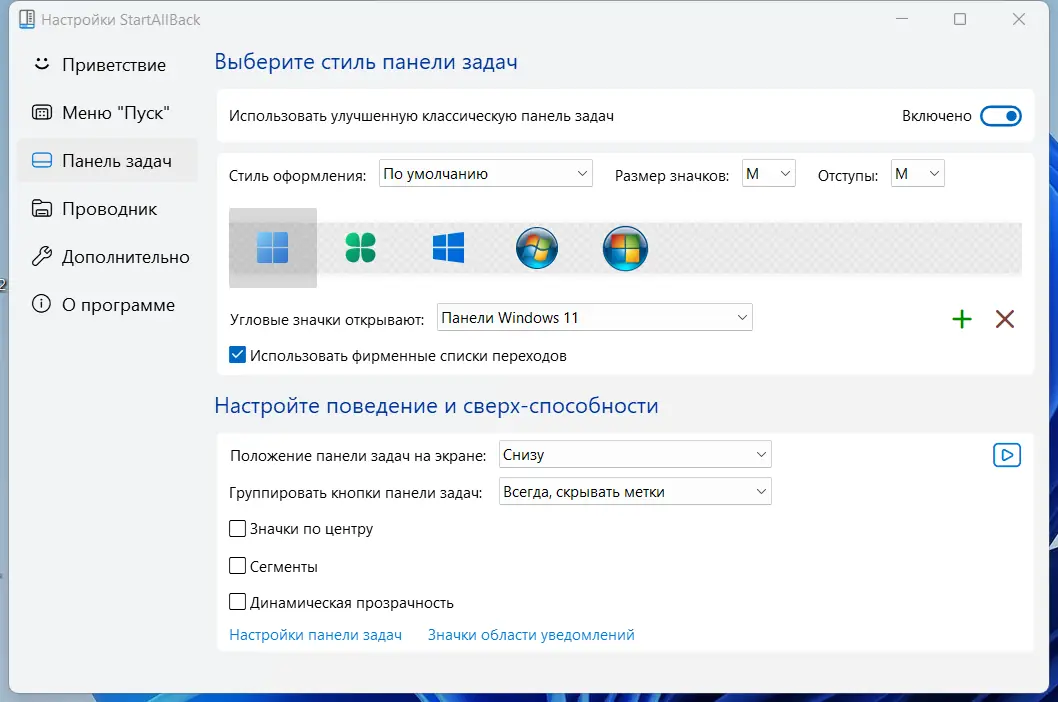Click the Использовать улучшенную классическую панель задач label
Screen dimensions: 1058x702
point(421,116)
